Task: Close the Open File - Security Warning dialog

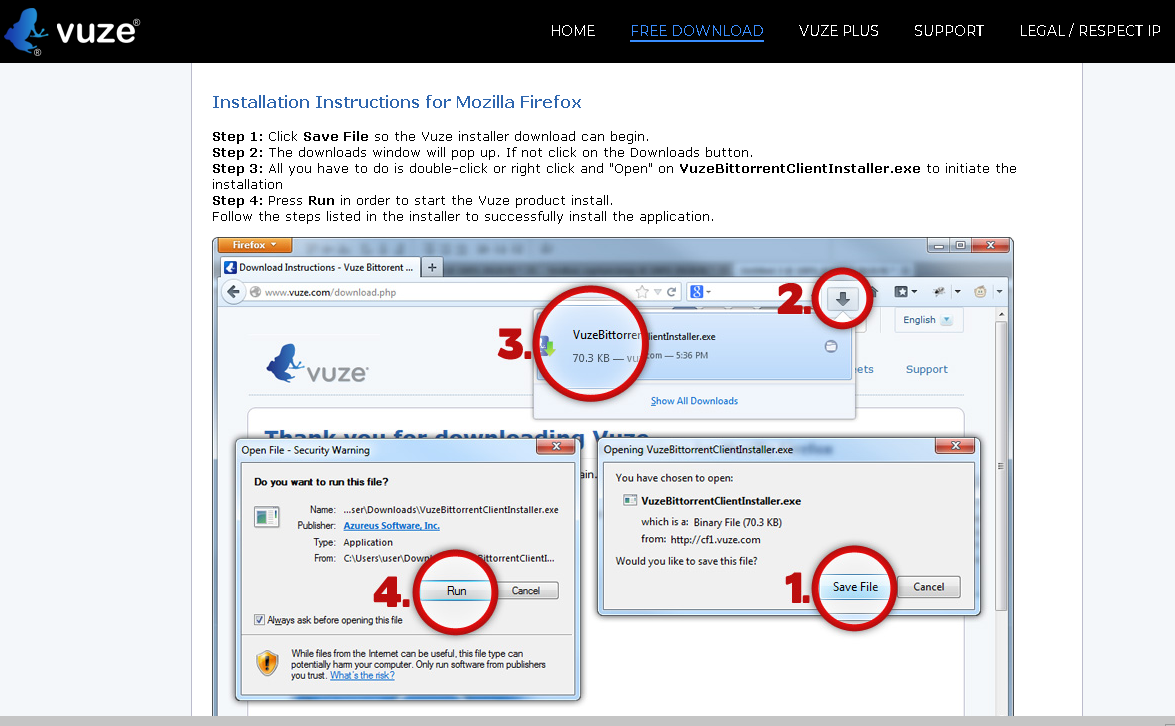Action: pyautogui.click(x=556, y=447)
